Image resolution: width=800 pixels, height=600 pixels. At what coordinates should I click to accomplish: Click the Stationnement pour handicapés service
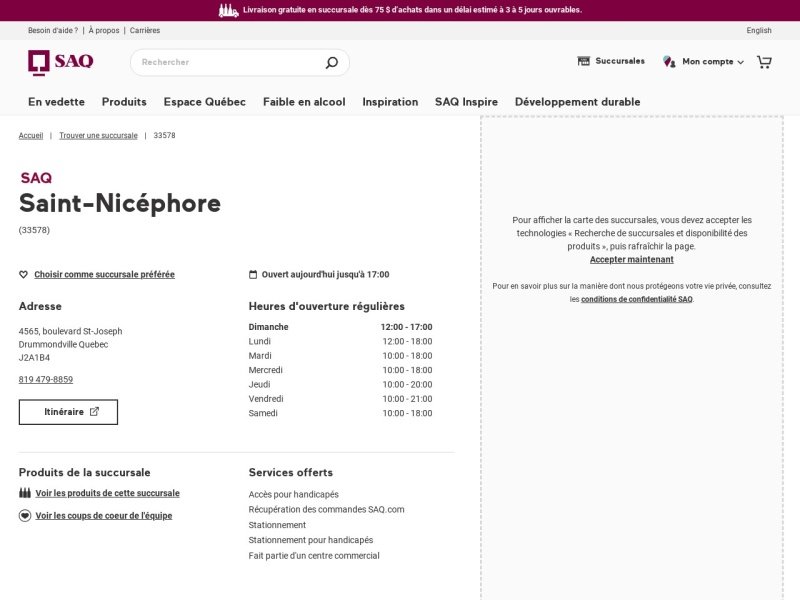pos(311,540)
